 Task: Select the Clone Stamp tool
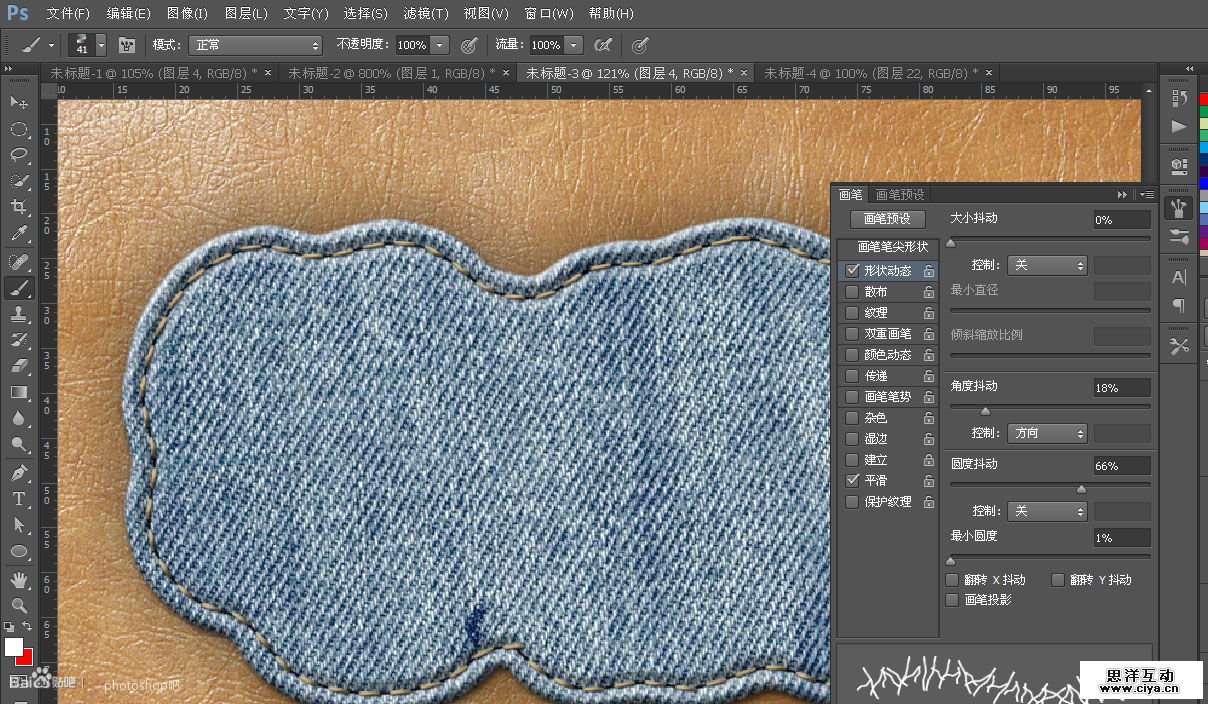(x=19, y=314)
